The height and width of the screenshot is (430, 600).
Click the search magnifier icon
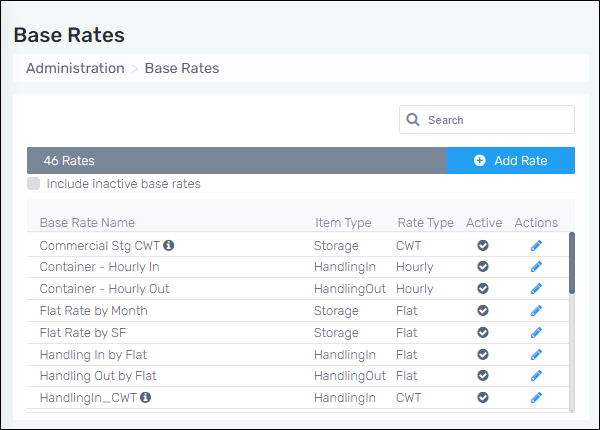click(412, 119)
